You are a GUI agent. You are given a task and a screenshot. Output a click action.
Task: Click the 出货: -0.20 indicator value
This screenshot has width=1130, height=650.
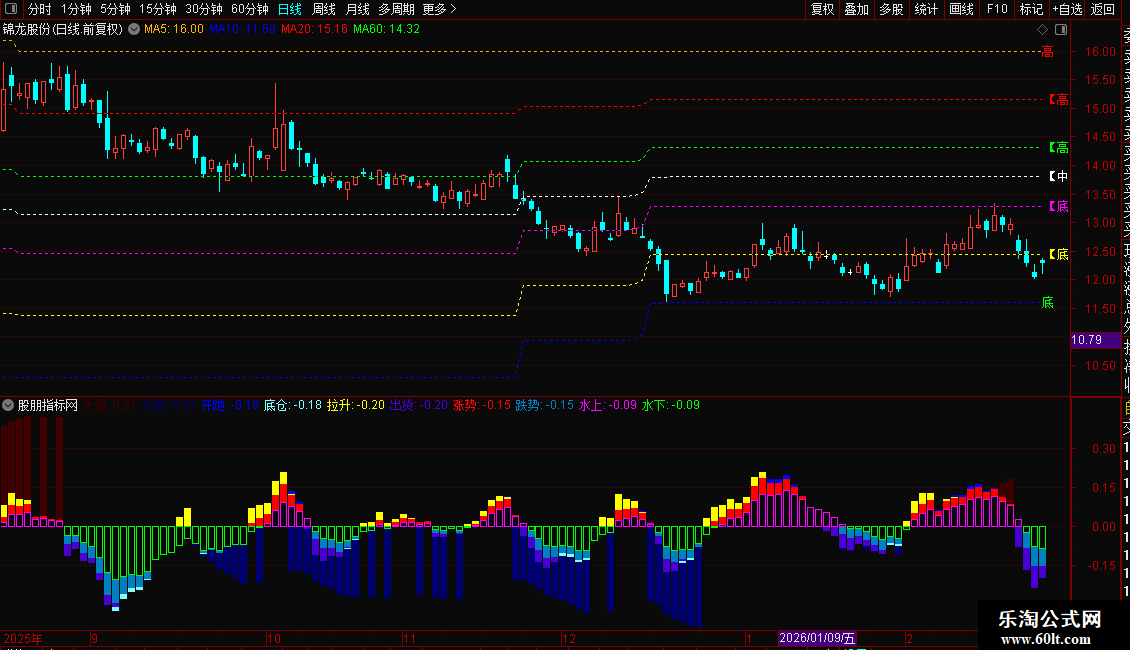tap(419, 406)
